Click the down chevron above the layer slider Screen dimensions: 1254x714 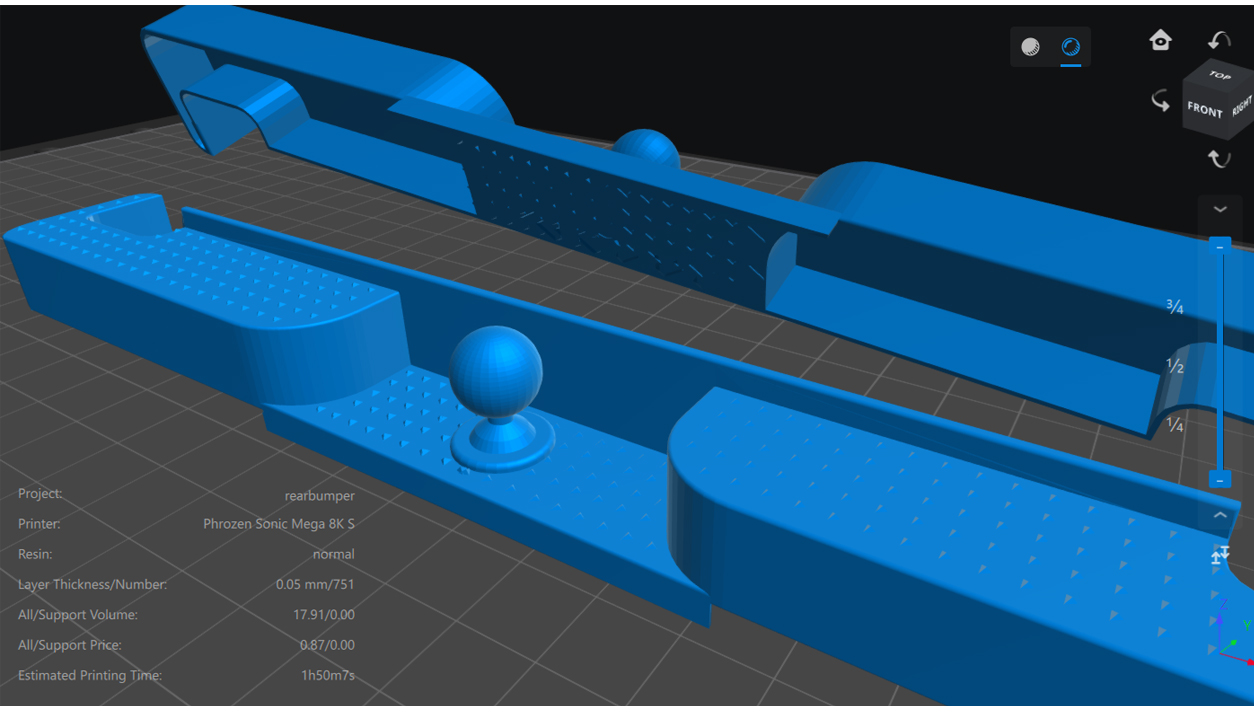[x=1220, y=209]
